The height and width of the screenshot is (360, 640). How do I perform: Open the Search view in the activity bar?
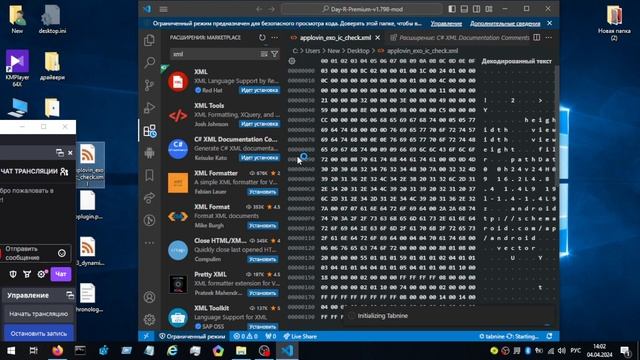click(149, 62)
